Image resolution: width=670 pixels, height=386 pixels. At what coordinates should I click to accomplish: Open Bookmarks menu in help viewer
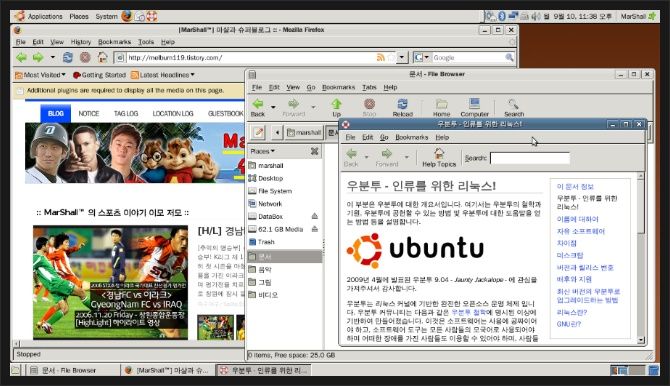[411, 137]
